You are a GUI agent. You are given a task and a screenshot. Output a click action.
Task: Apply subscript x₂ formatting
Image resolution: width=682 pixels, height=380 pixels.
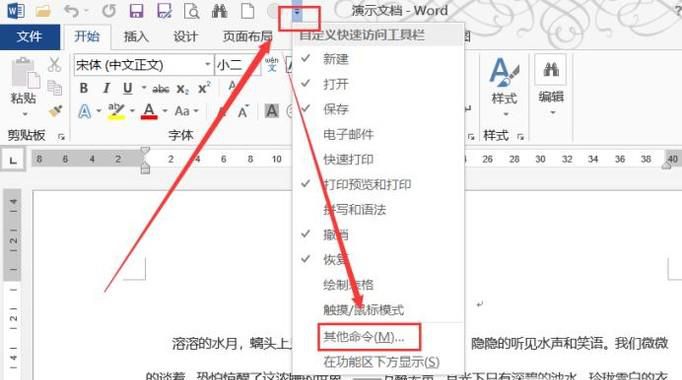tap(183, 89)
